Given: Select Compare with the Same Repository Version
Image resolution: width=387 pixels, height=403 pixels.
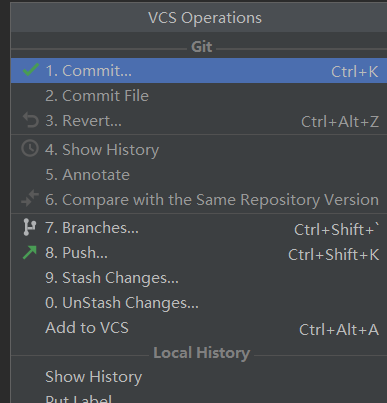Looking at the screenshot, I should pos(199,200).
